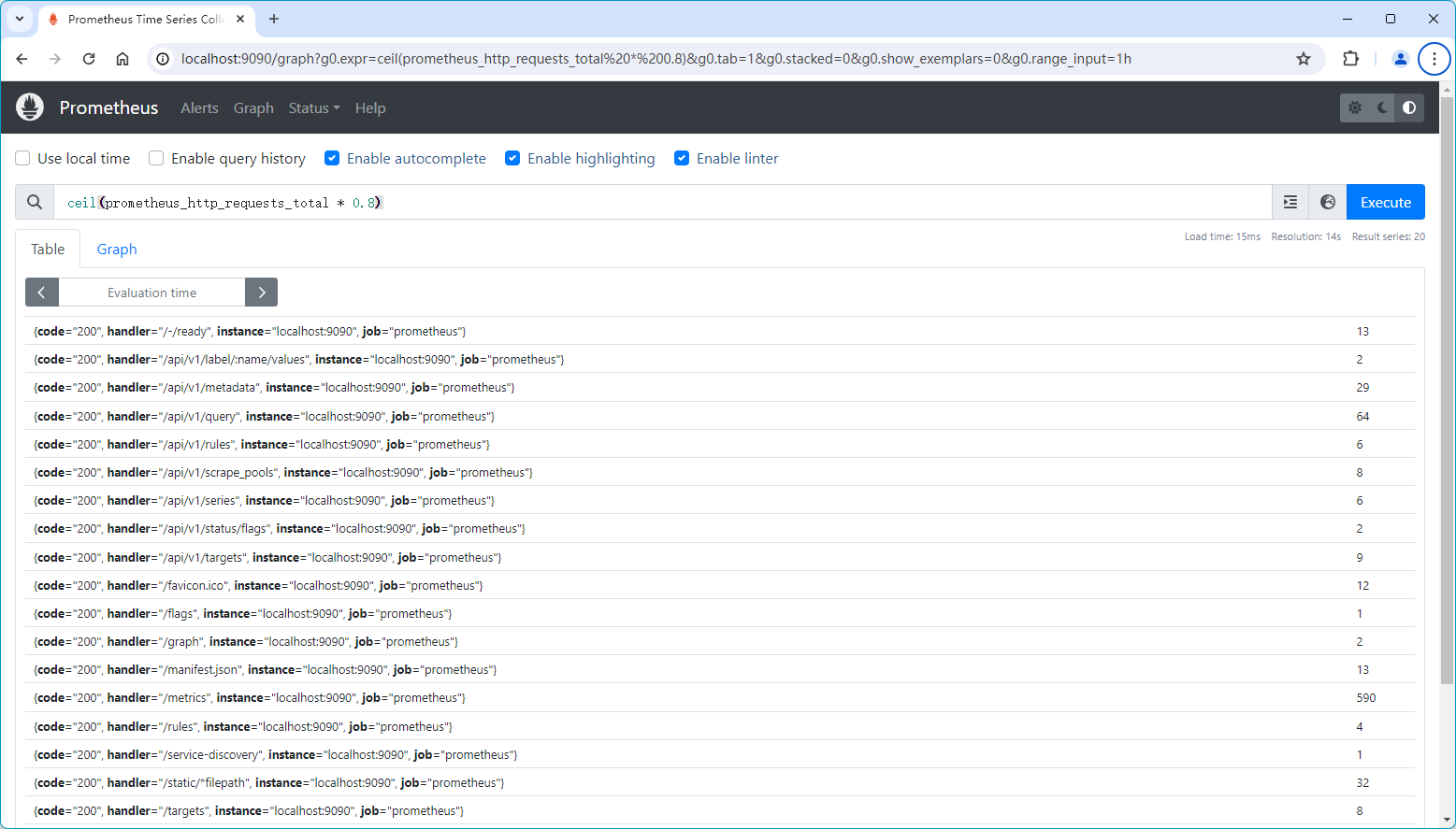
Task: Toggle Use local time checkbox
Action: 22,158
